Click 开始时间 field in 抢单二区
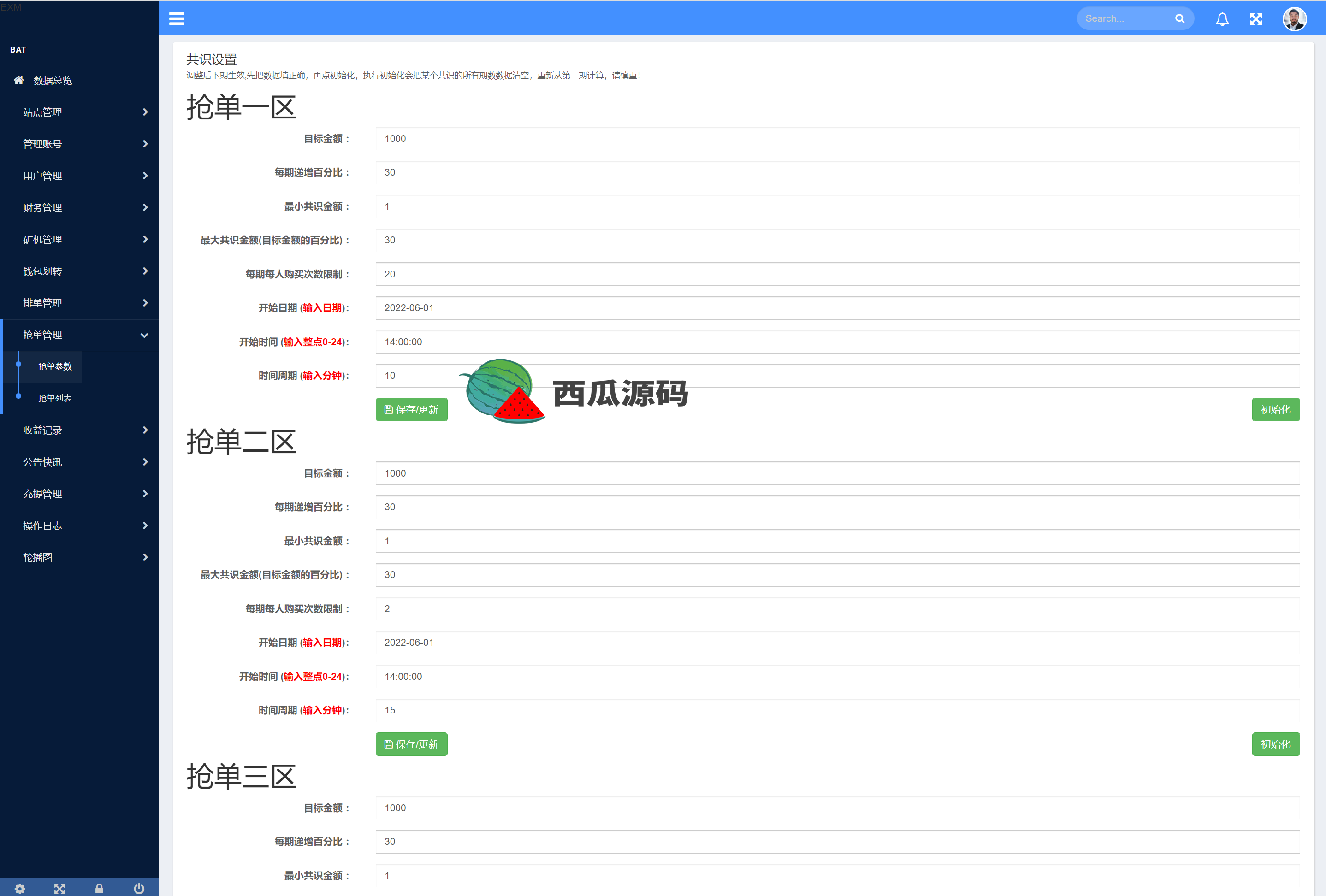Screen dimensions: 1326x896 tap(837, 677)
